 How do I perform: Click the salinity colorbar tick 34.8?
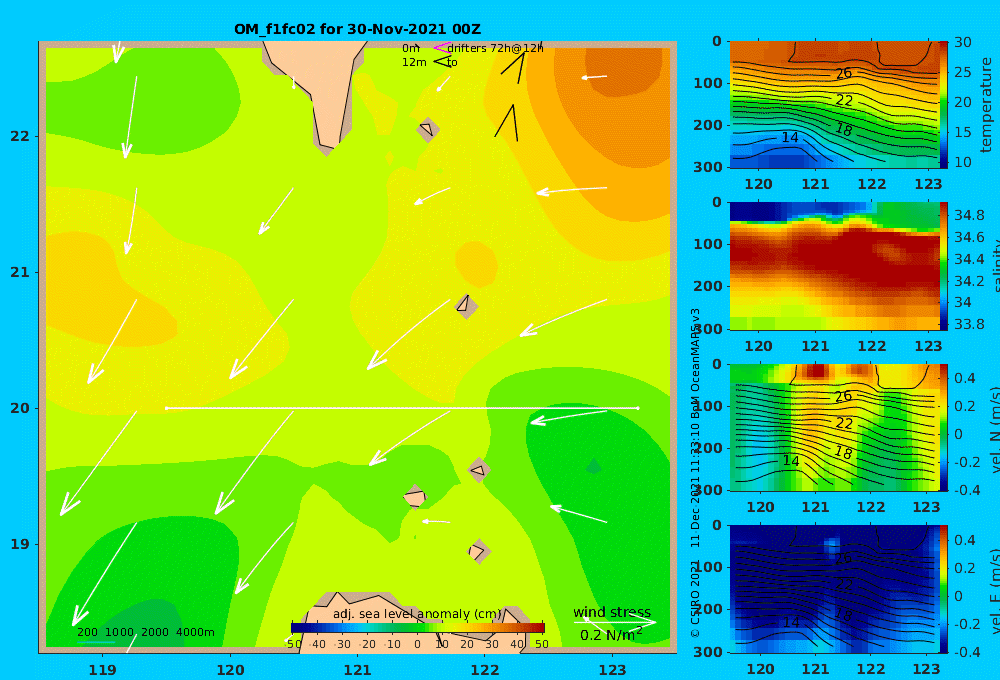click(x=969, y=215)
